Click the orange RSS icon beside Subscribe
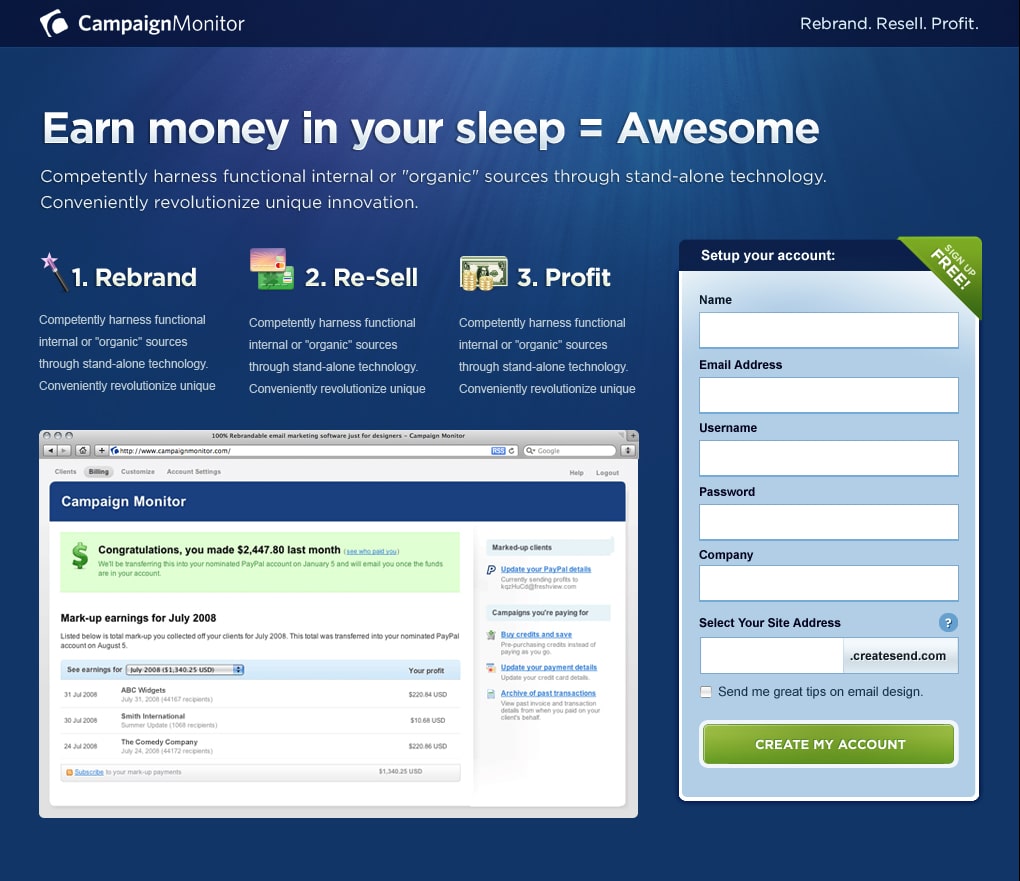This screenshot has width=1020, height=881. click(69, 772)
